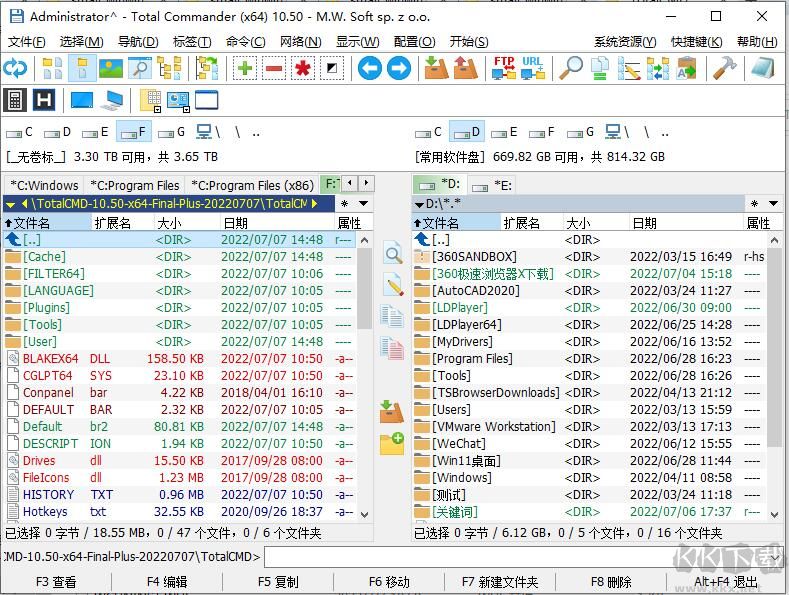The width and height of the screenshot is (789, 595).
Task: Open right panel favorites asterisk button
Action: (x=754, y=204)
